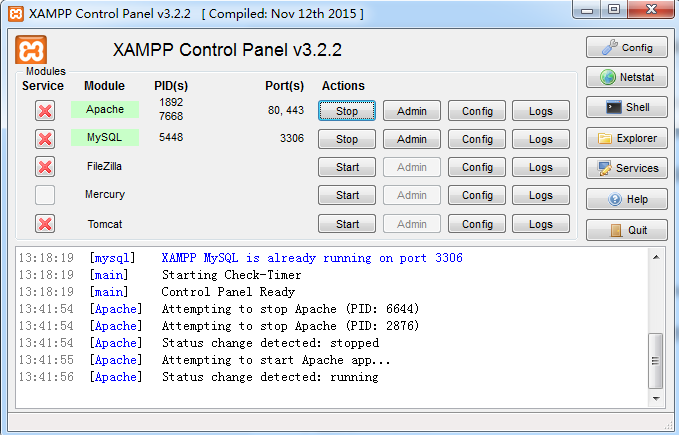The width and height of the screenshot is (679, 435).
Task: Click the log scrollbar up arrow
Action: coord(656,257)
